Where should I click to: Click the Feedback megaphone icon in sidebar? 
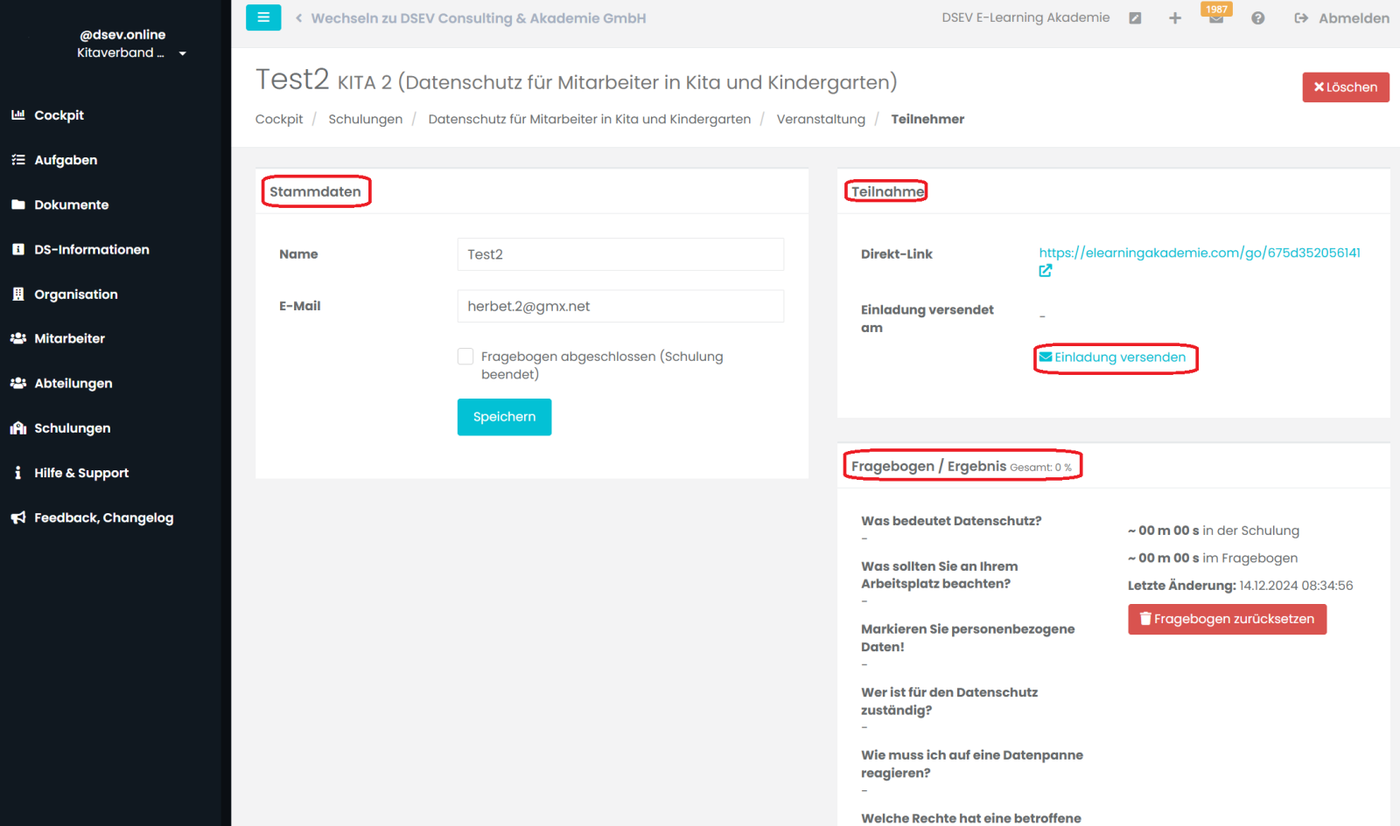18,518
